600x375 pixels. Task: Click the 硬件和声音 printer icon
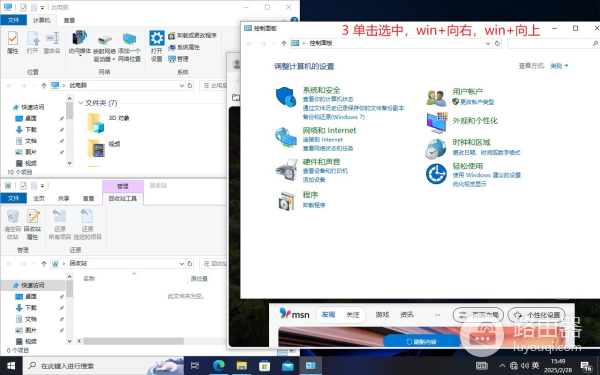point(286,169)
